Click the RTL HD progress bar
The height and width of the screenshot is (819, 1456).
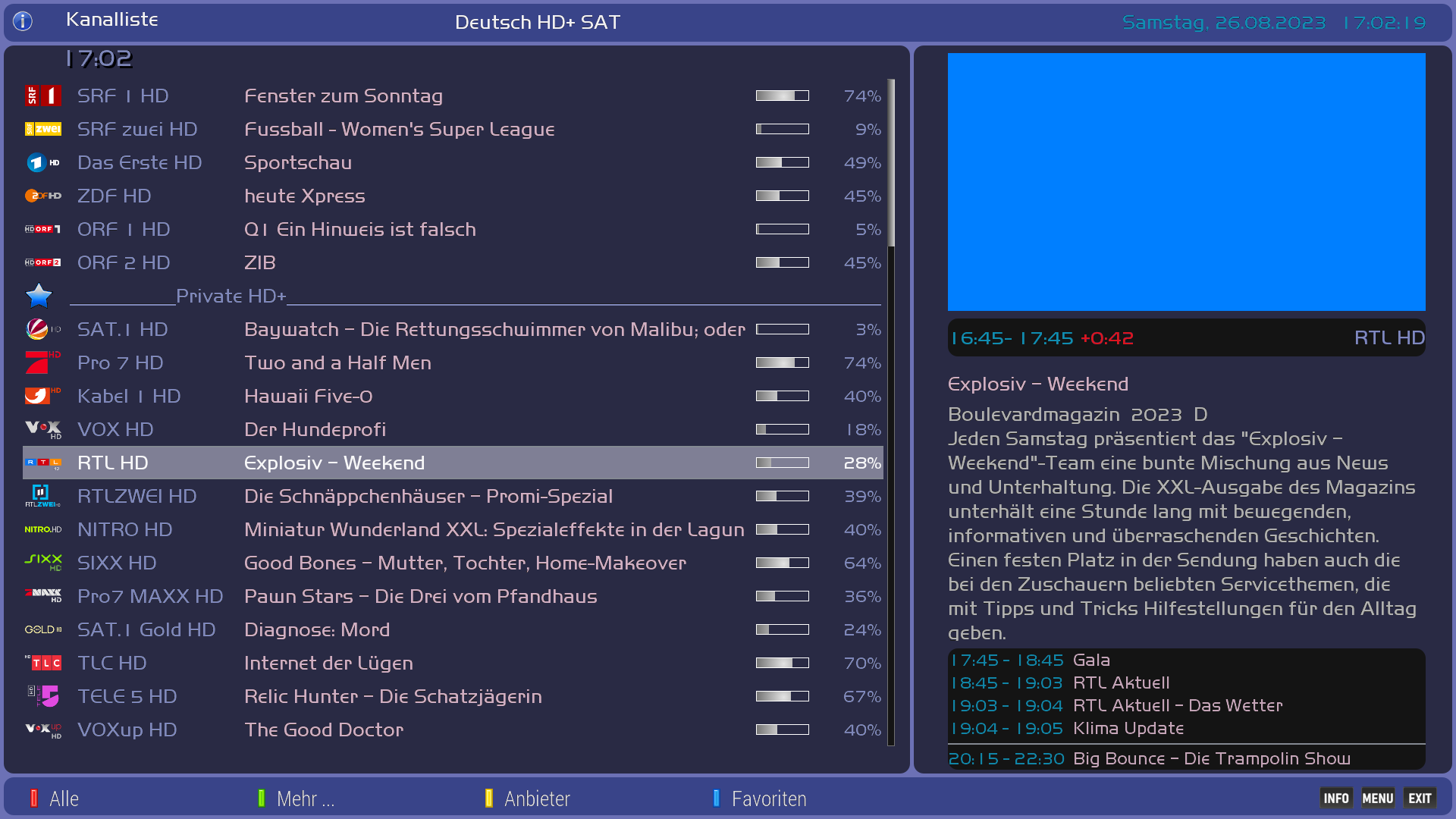click(782, 463)
